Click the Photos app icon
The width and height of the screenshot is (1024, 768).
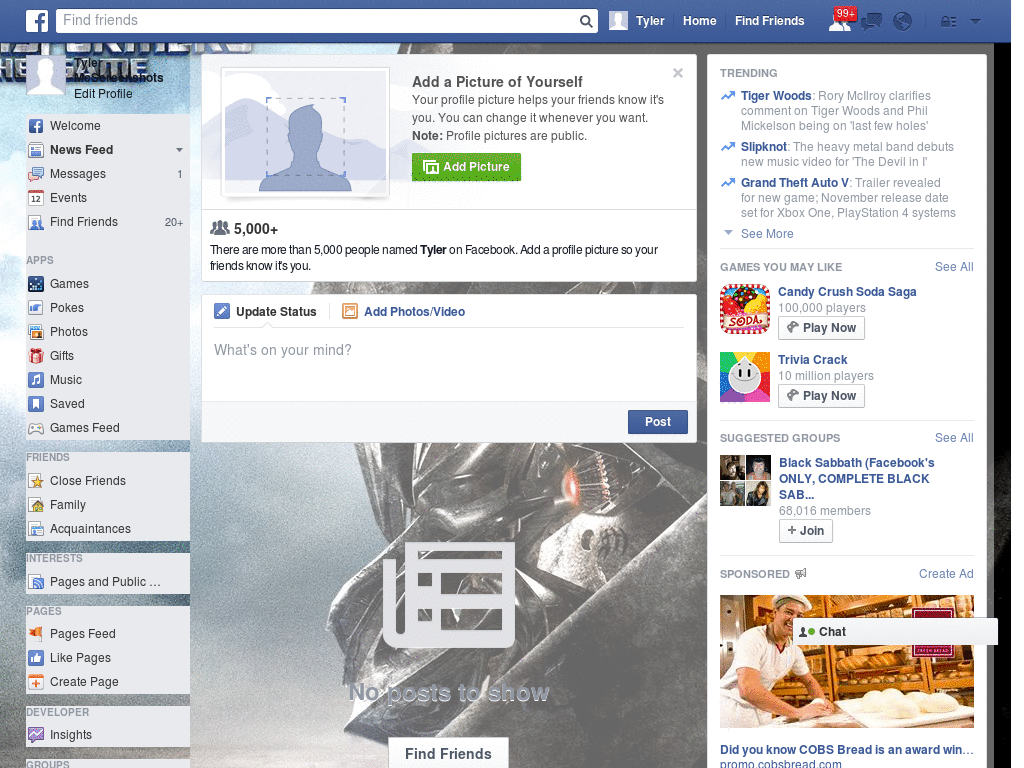(x=36, y=332)
